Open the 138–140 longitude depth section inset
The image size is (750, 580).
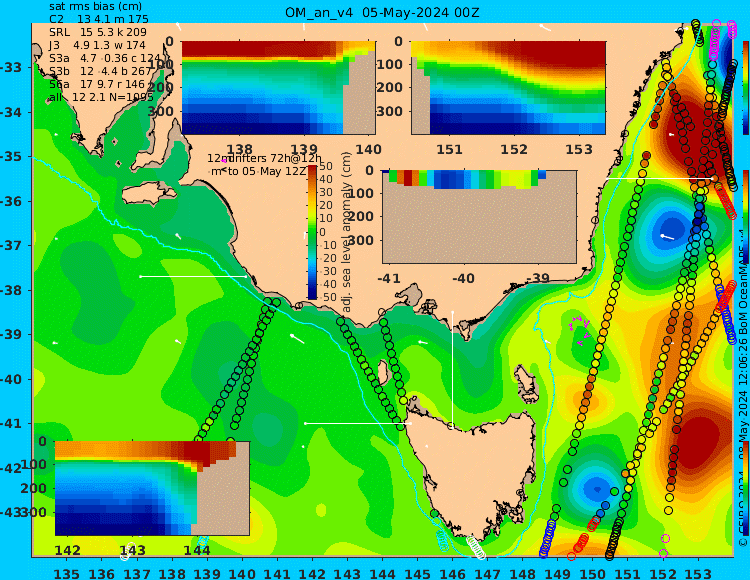278,88
